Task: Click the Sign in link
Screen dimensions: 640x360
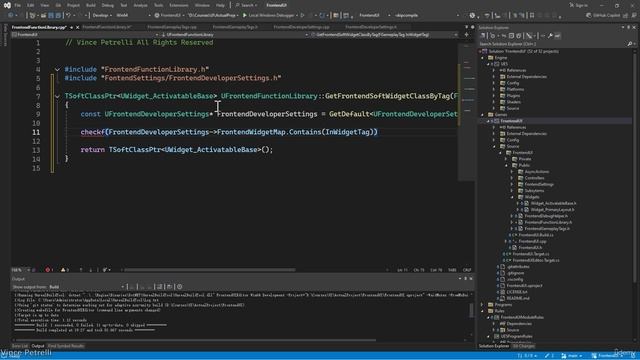Action: tap(579, 5)
